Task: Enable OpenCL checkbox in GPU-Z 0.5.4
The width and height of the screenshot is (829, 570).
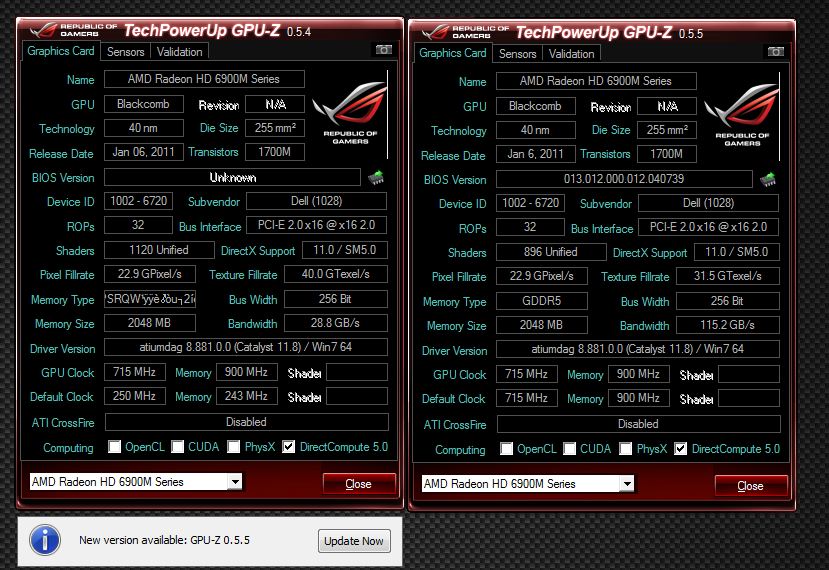Action: pyautogui.click(x=114, y=447)
